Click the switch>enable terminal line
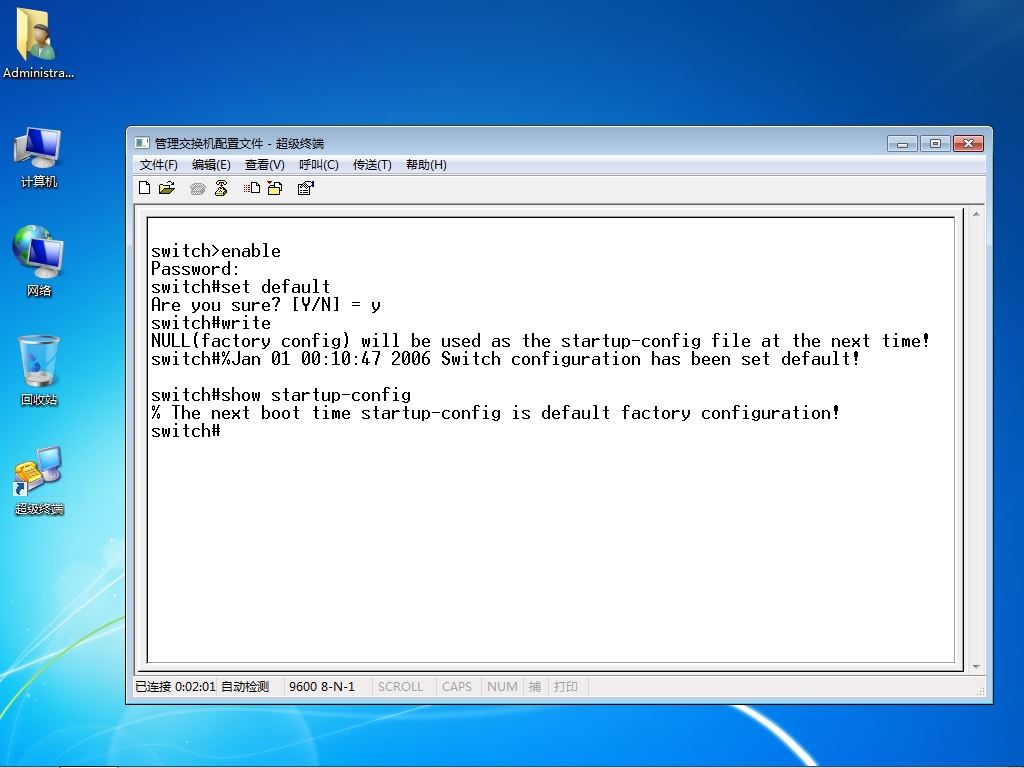The width and height of the screenshot is (1024, 768). tap(216, 251)
